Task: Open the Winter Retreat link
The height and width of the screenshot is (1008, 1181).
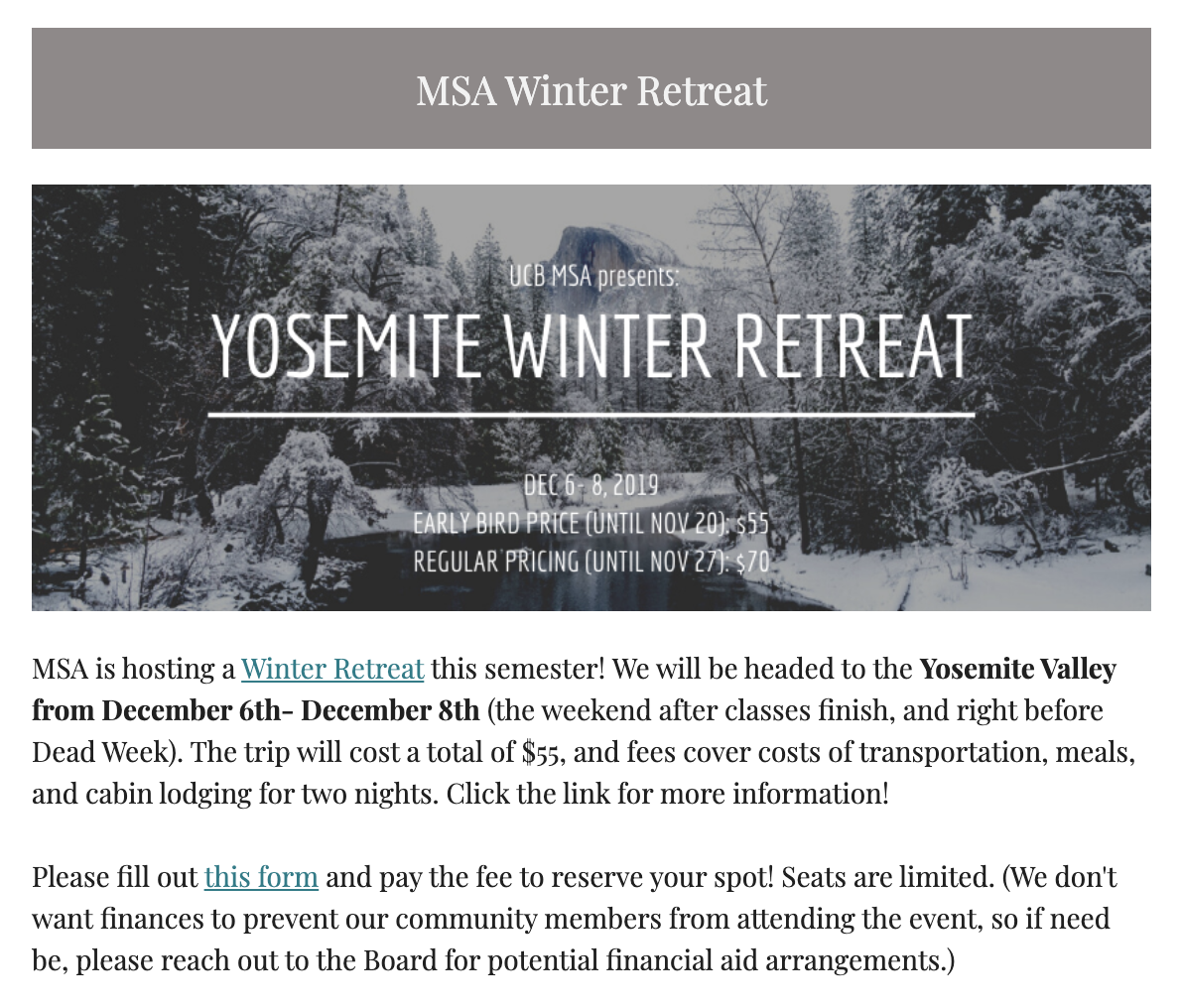Action: coord(331,670)
